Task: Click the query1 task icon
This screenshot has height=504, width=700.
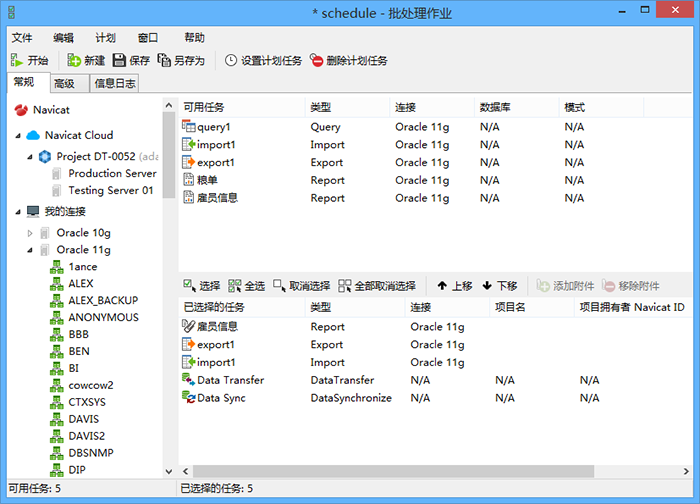Action: (188, 127)
